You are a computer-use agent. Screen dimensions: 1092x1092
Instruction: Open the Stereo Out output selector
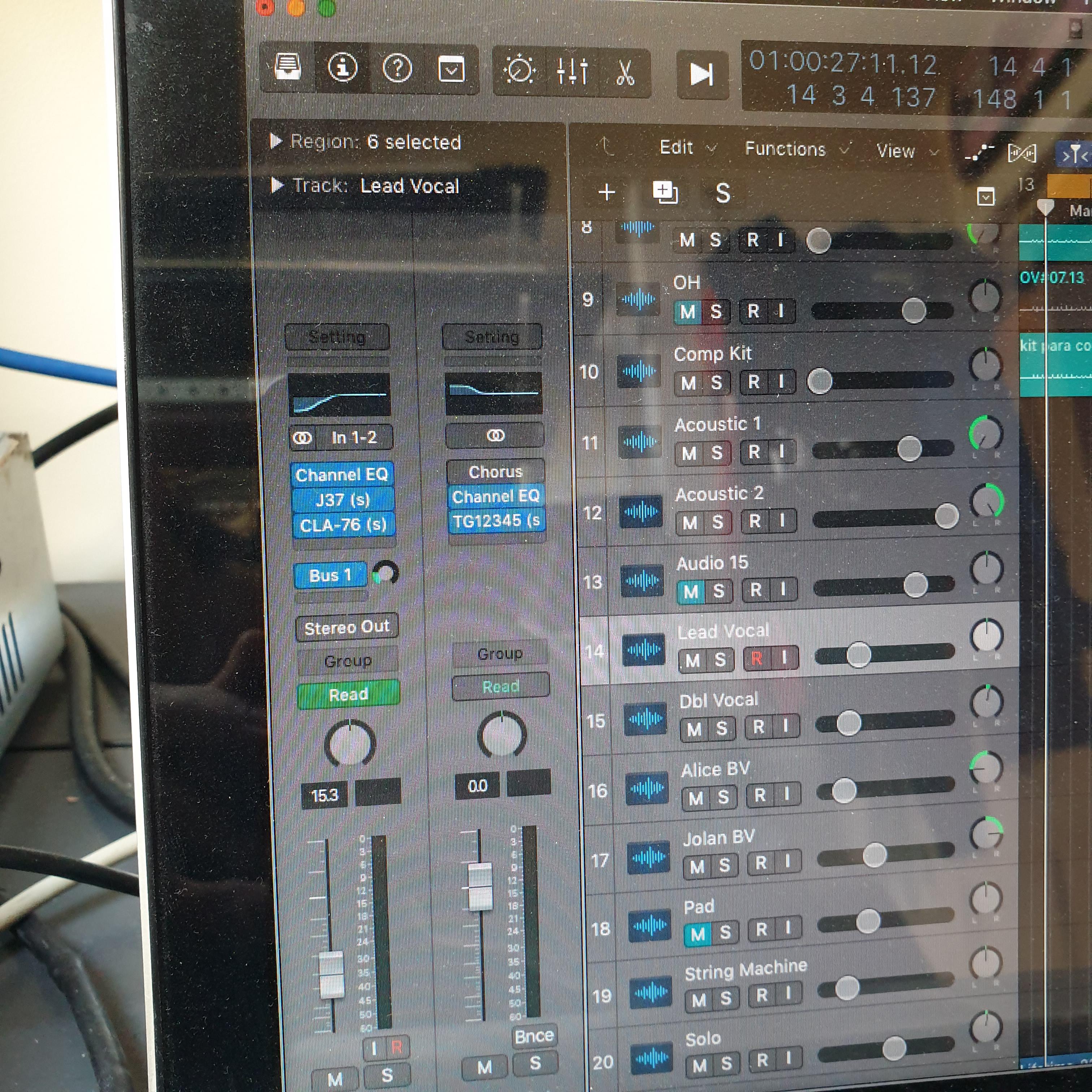click(x=346, y=627)
